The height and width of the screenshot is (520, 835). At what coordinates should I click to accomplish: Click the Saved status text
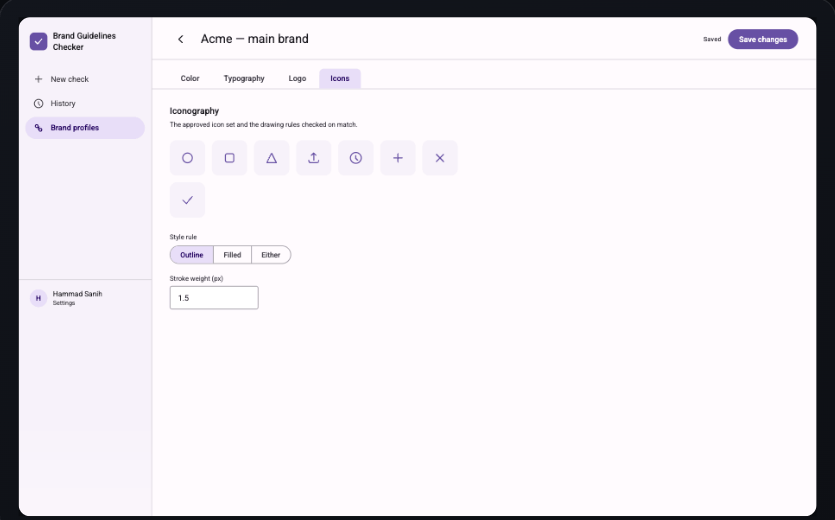point(712,39)
